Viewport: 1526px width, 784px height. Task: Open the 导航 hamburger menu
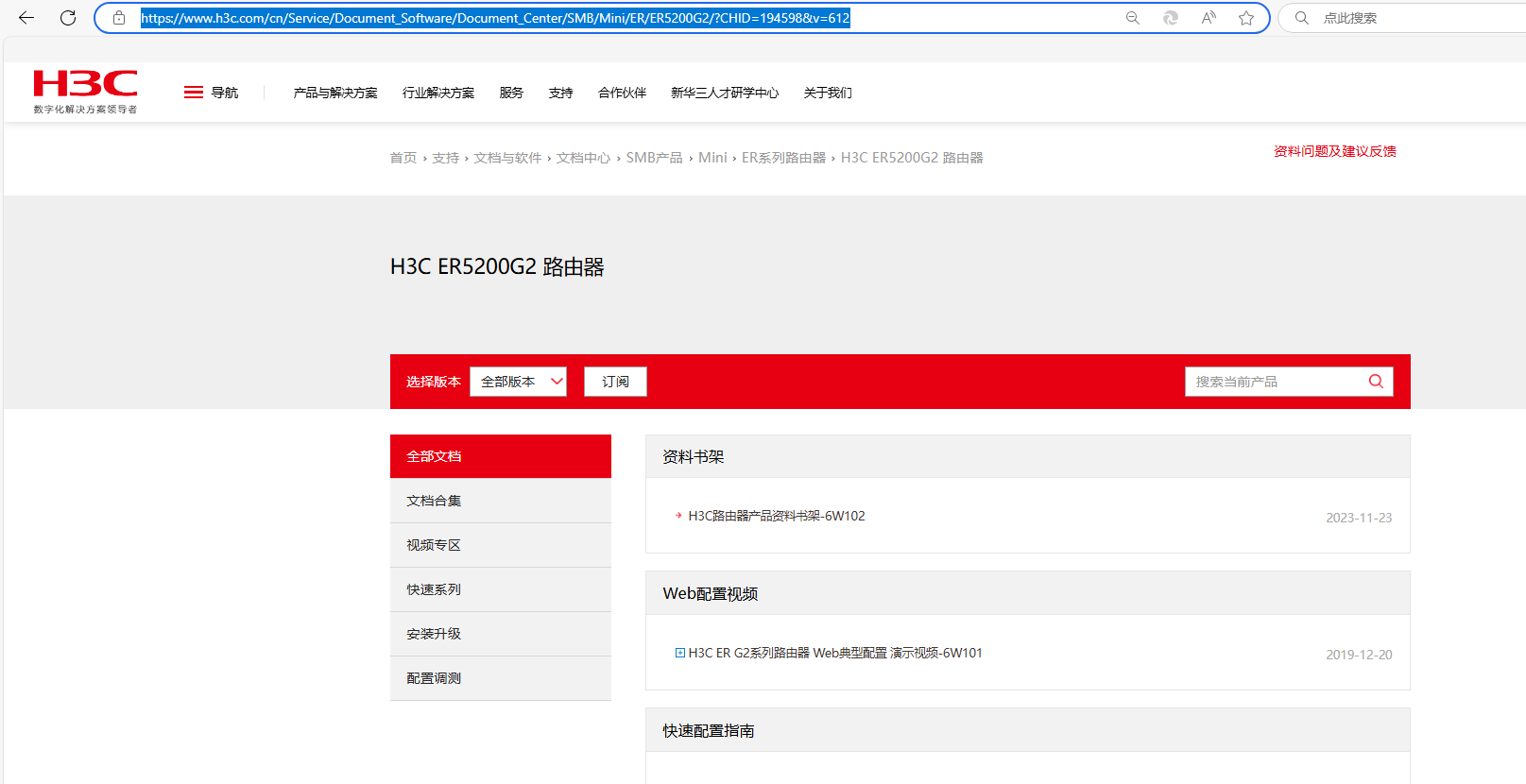(211, 93)
